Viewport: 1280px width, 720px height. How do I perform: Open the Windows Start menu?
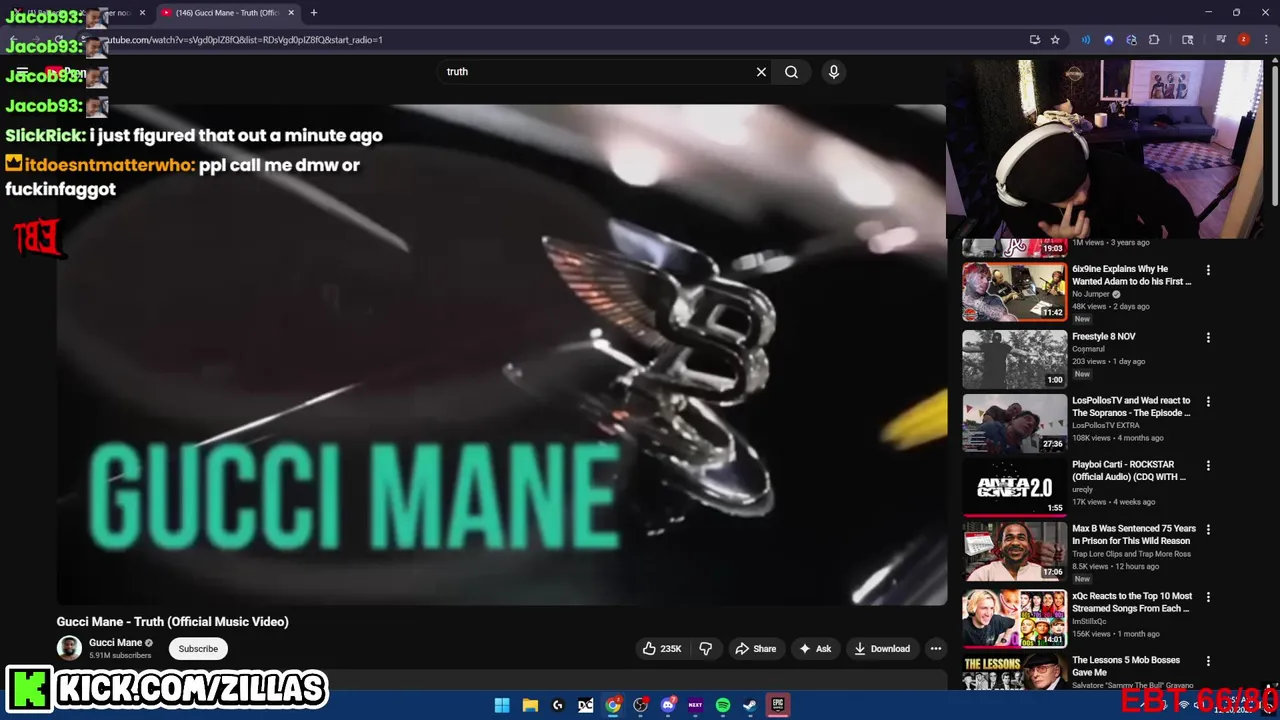click(502, 705)
